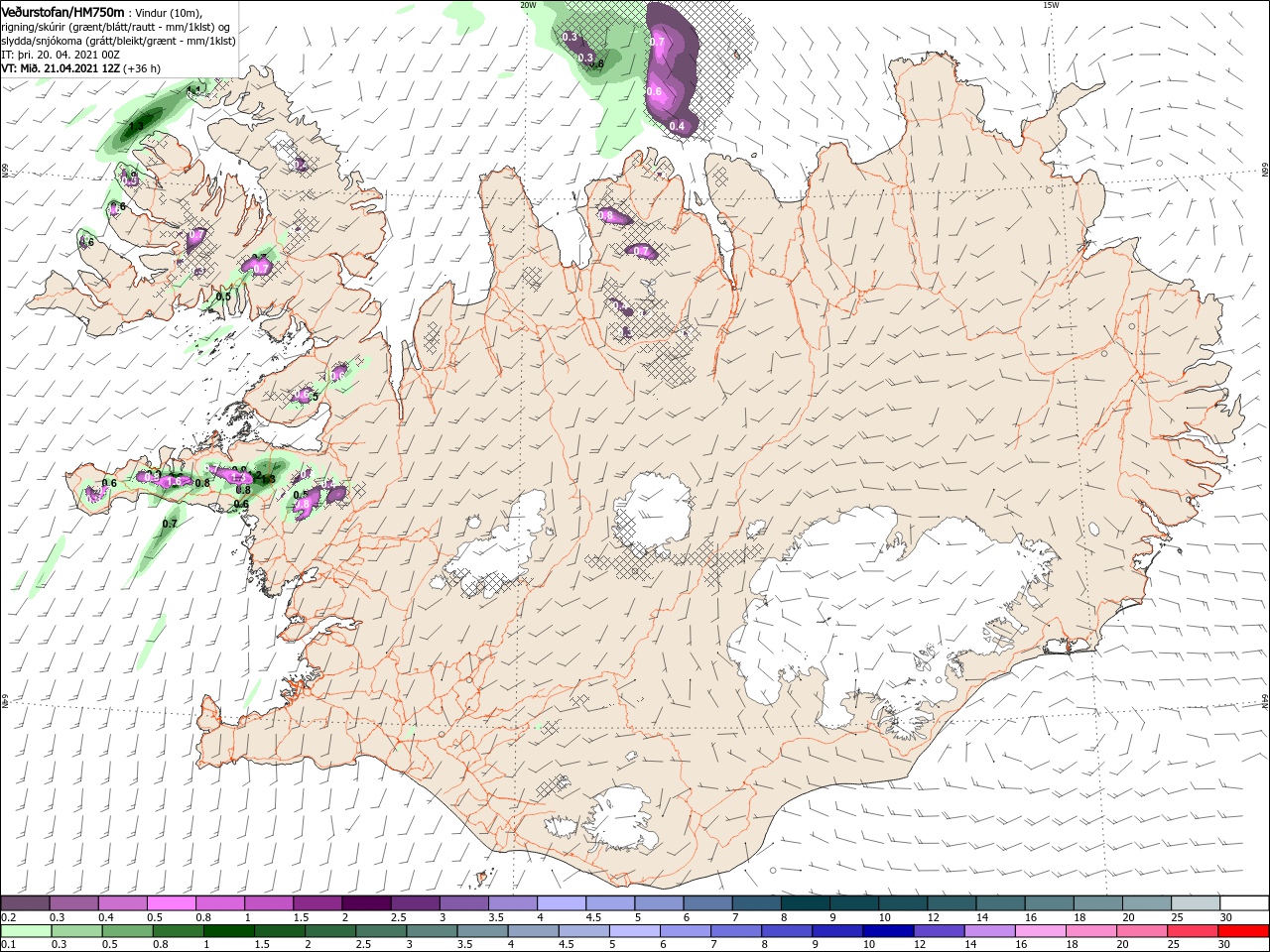Click the pinkish-red swatch at 25 on rain scale
The image size is (1270, 952).
1192,931
